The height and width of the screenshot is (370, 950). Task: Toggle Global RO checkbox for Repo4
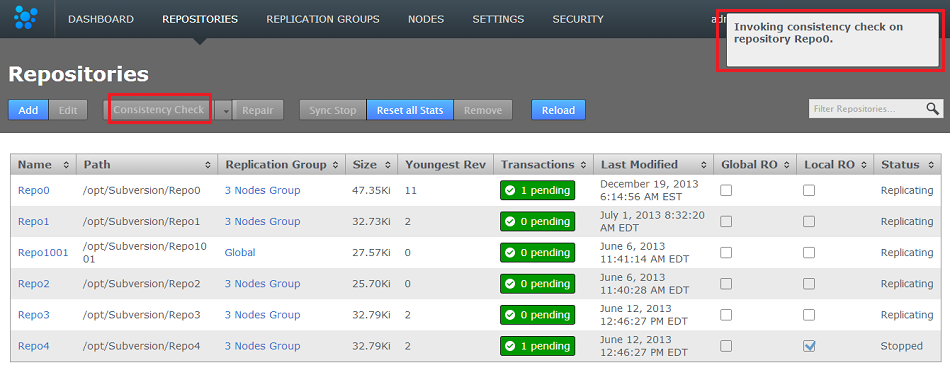726,346
